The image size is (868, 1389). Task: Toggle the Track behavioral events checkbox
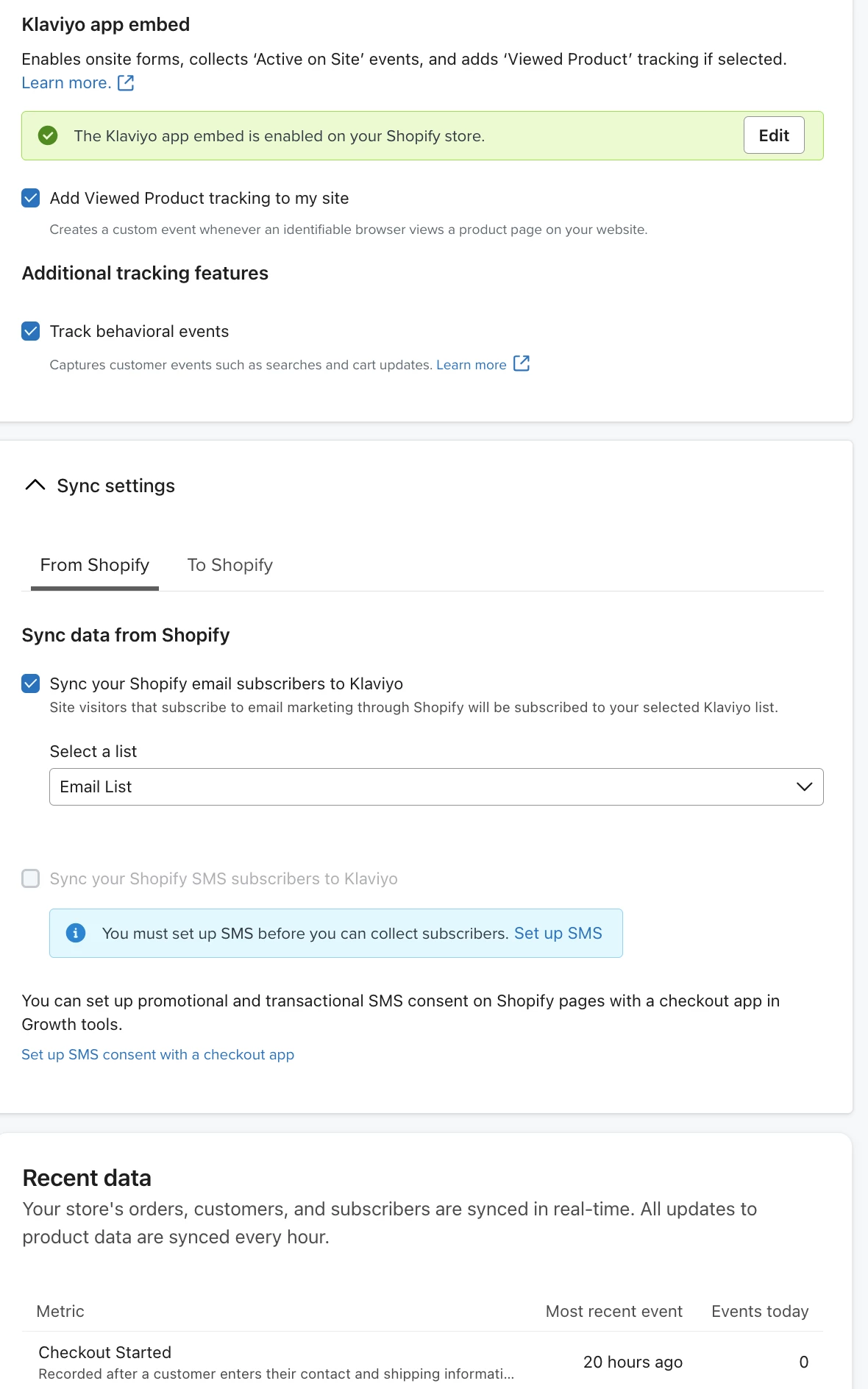(x=31, y=331)
